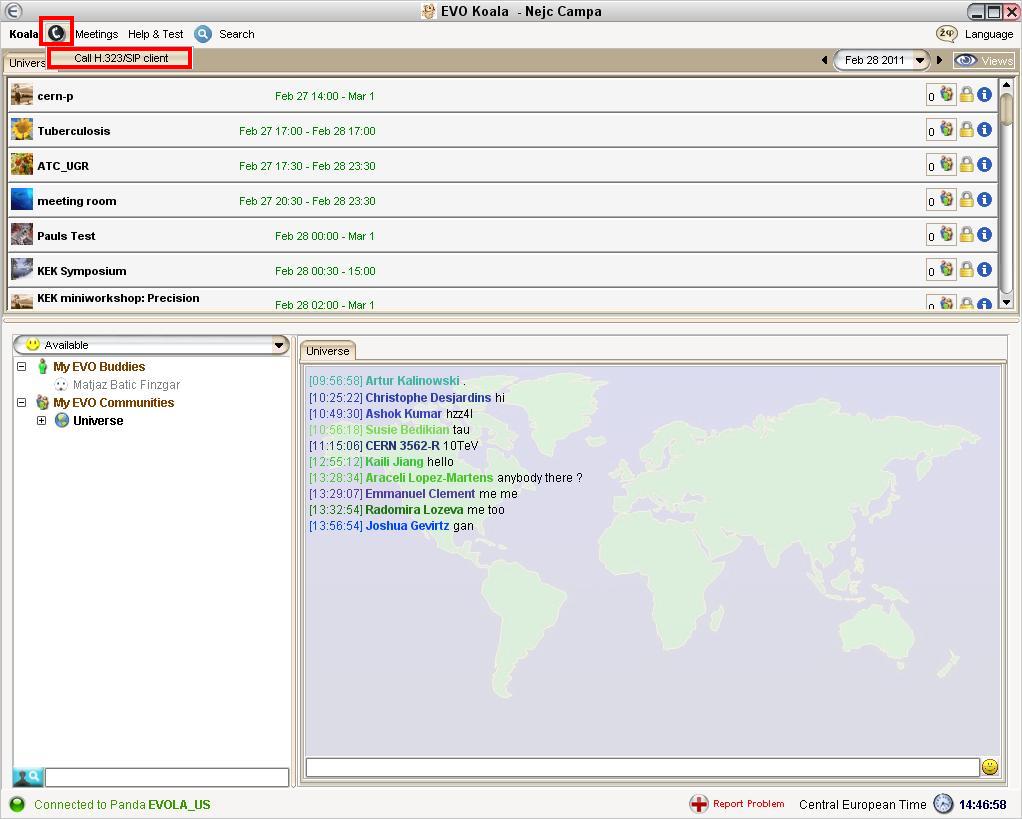Collapse the My EVO Communities tree node
Viewport: 1022px width, 819px height.
point(22,403)
